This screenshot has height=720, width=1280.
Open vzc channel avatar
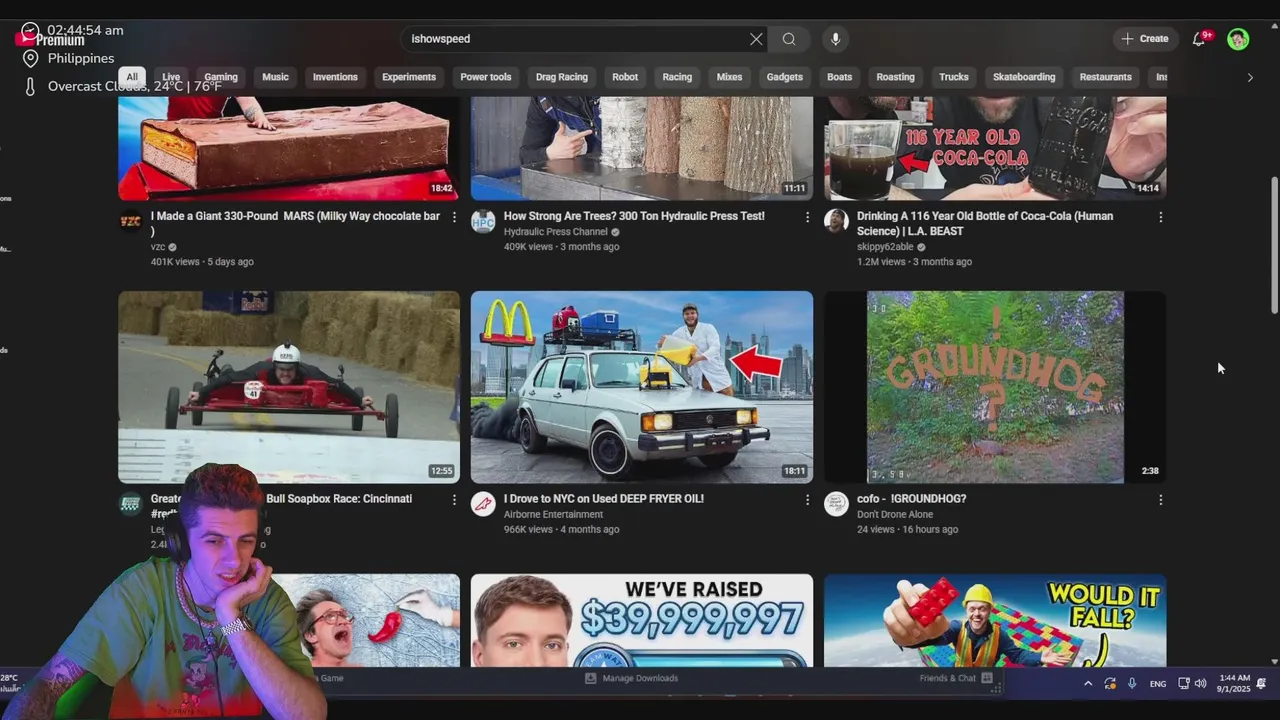130,221
